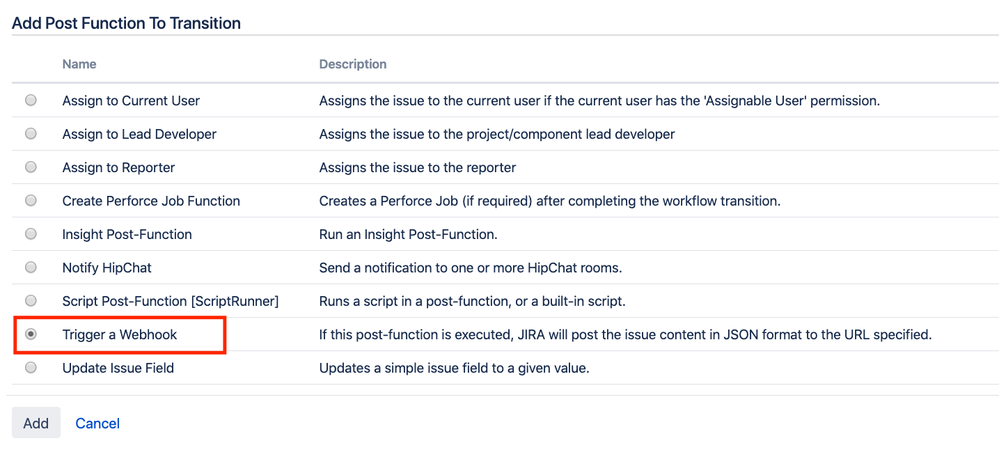Select the Assign to Lead Developer radio button
Image resolution: width=999 pixels, height=453 pixels.
click(x=31, y=134)
